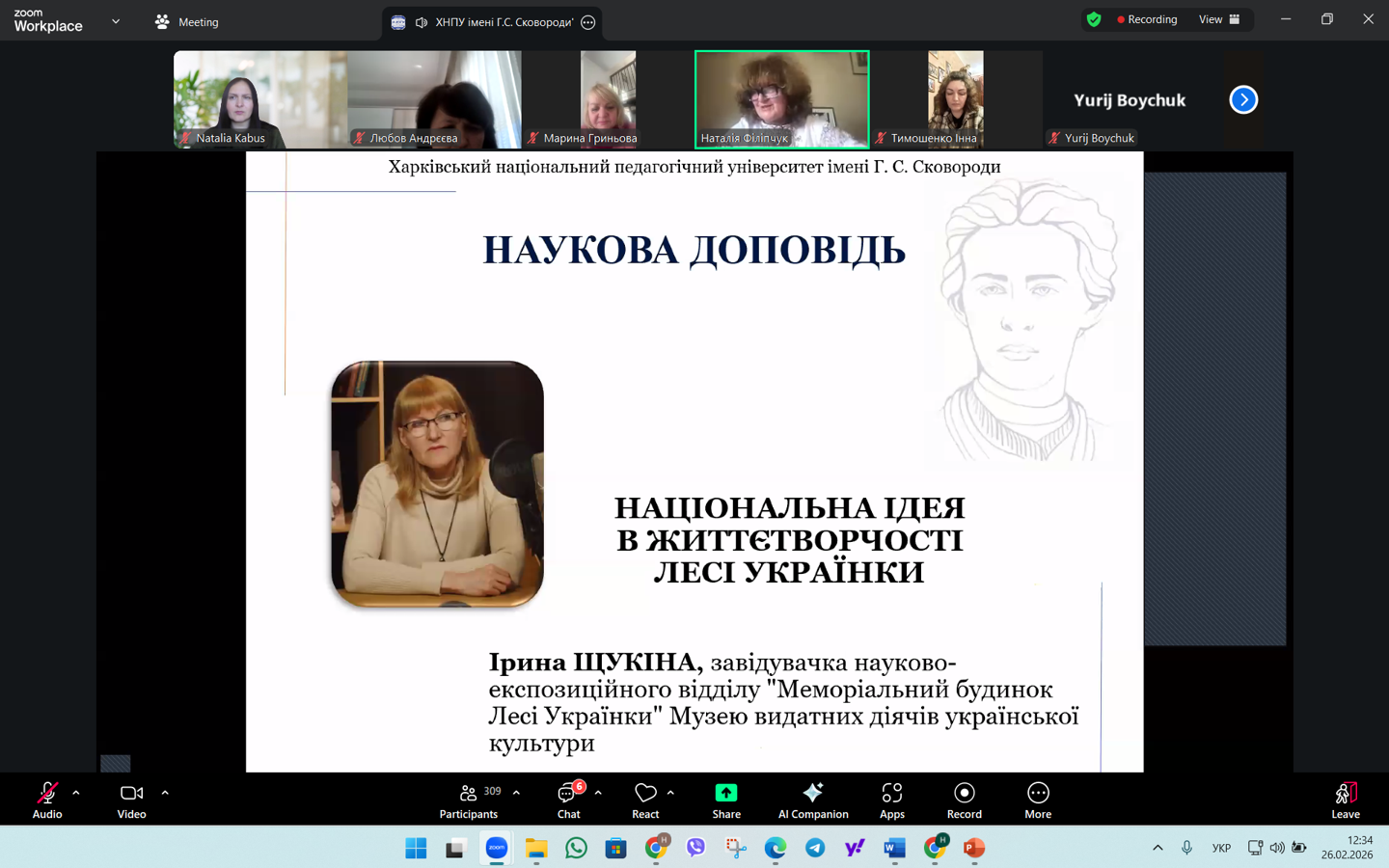Toggle the camera with Video button
The image size is (1389, 868).
pos(131,800)
